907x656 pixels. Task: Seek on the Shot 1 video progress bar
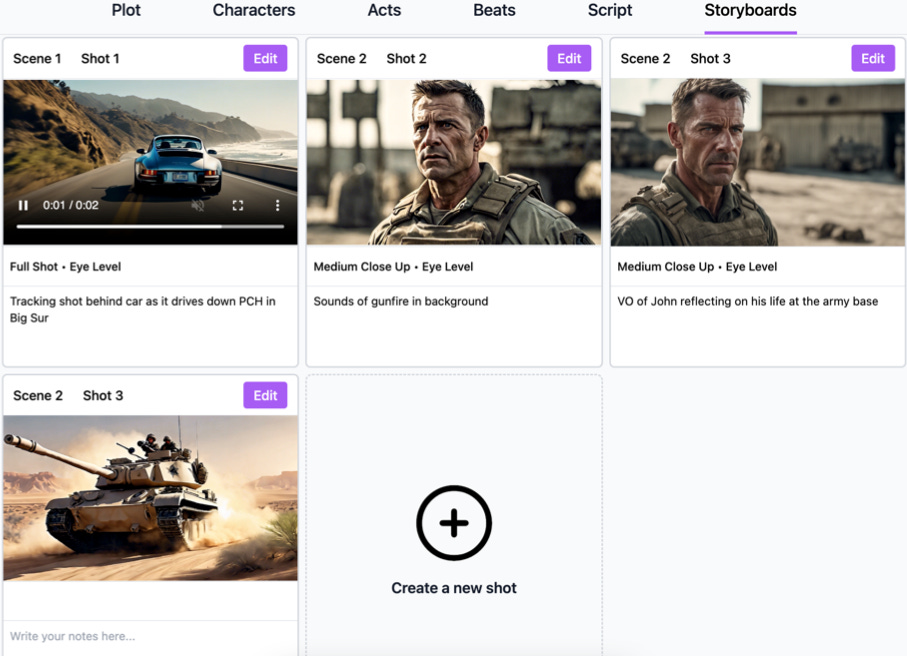click(x=150, y=227)
